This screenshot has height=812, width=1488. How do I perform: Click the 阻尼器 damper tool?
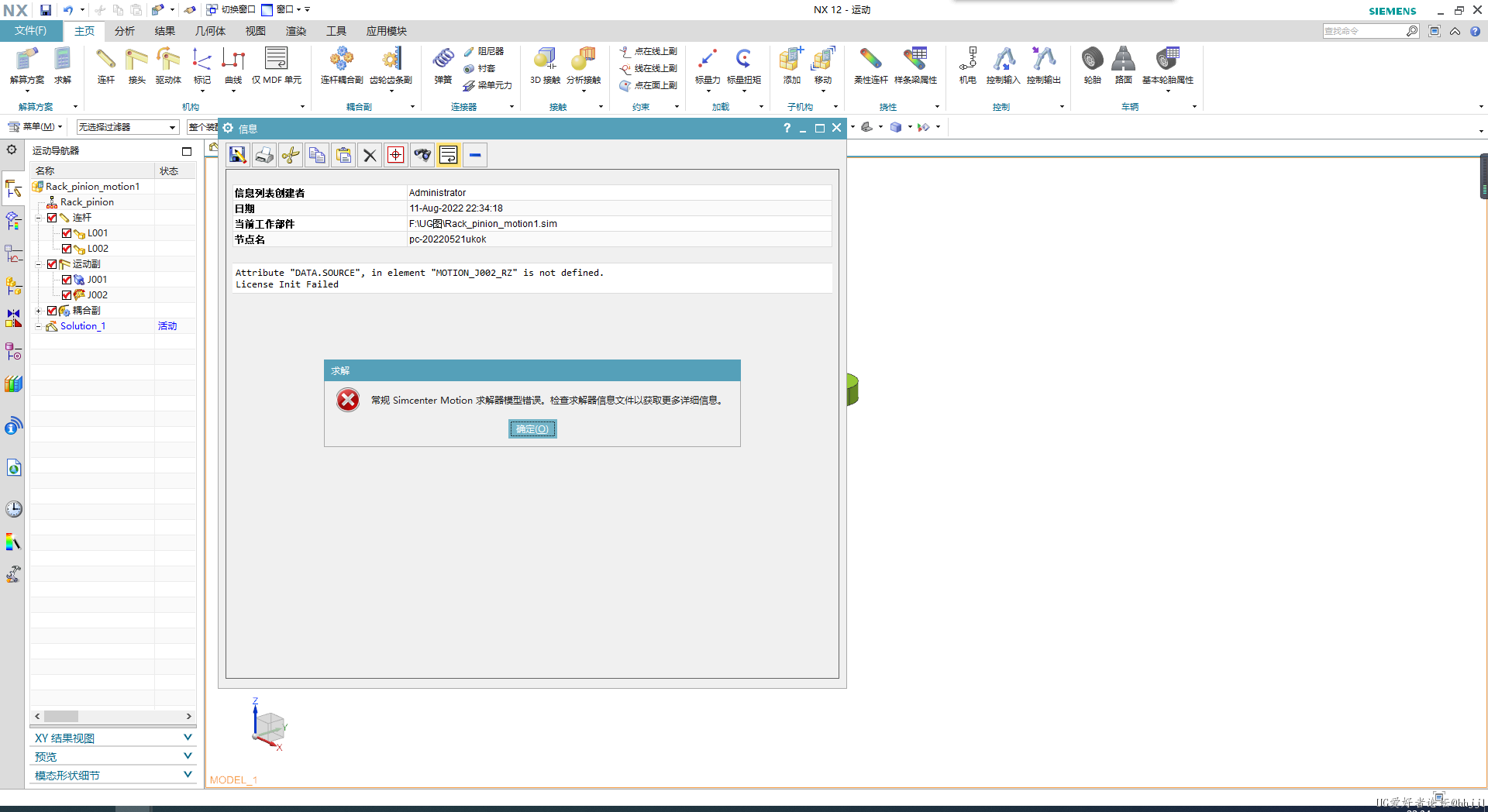(484, 51)
